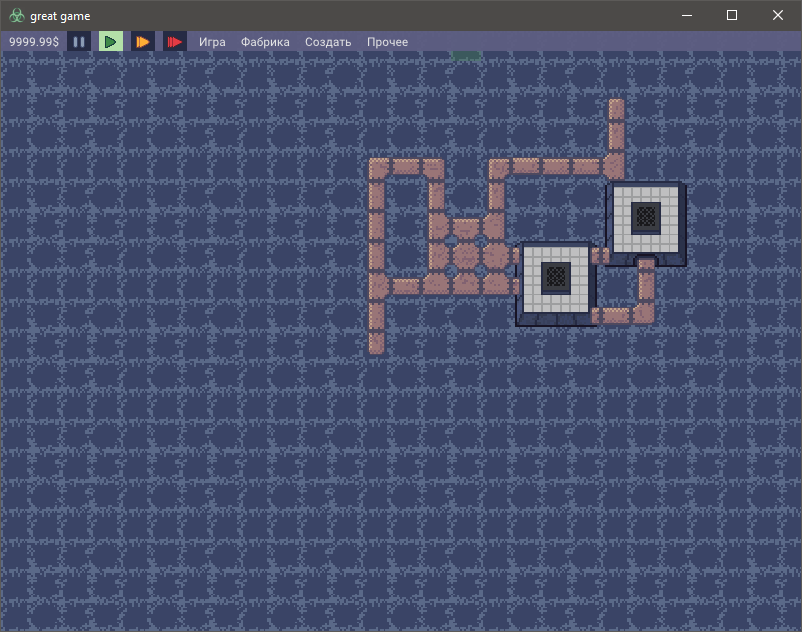Maximize the great game window
Viewport: 802px width, 632px height.
[732, 15]
